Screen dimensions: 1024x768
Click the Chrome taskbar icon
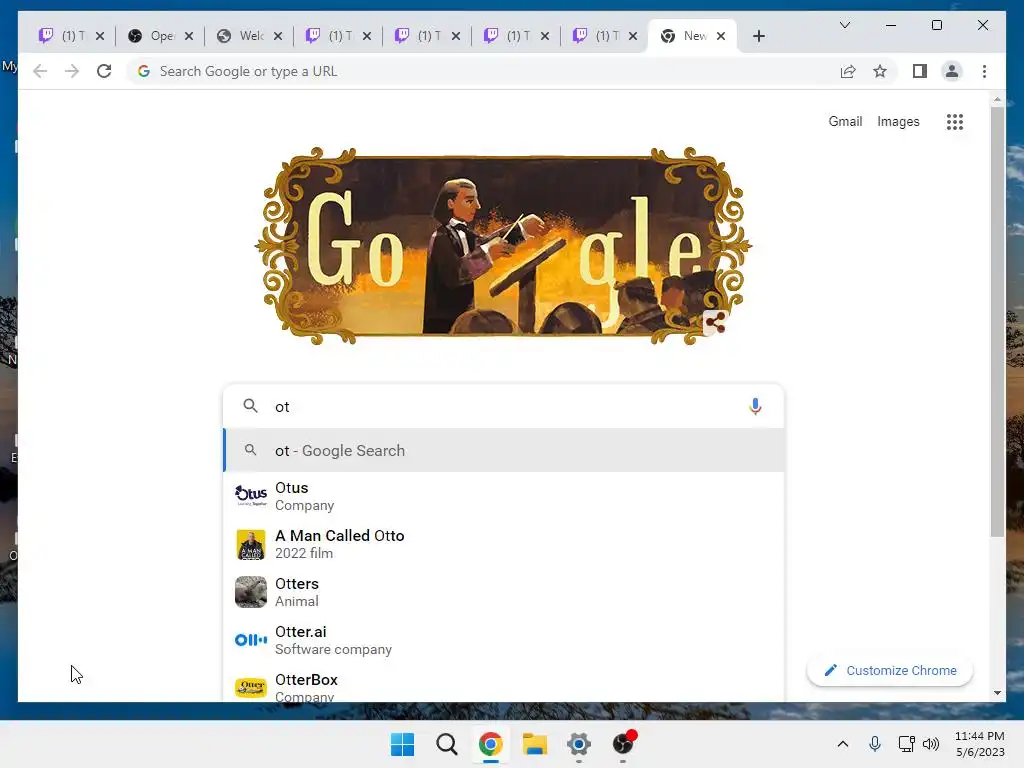490,744
